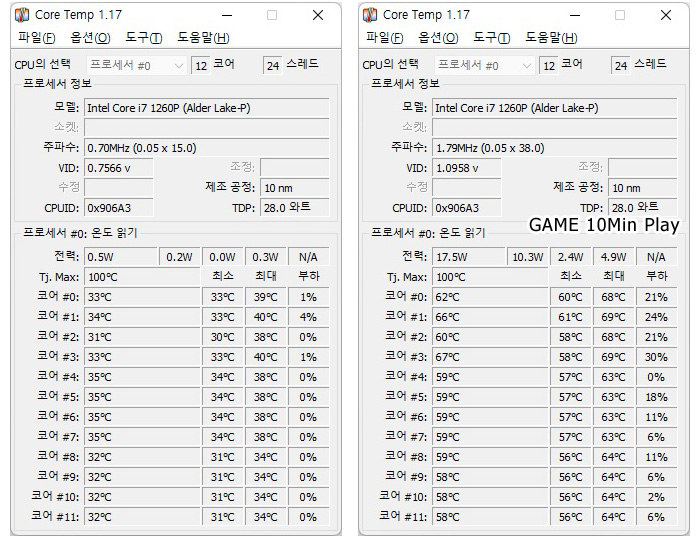Close the left Core Temp window
The image size is (700, 542).
tap(318, 15)
